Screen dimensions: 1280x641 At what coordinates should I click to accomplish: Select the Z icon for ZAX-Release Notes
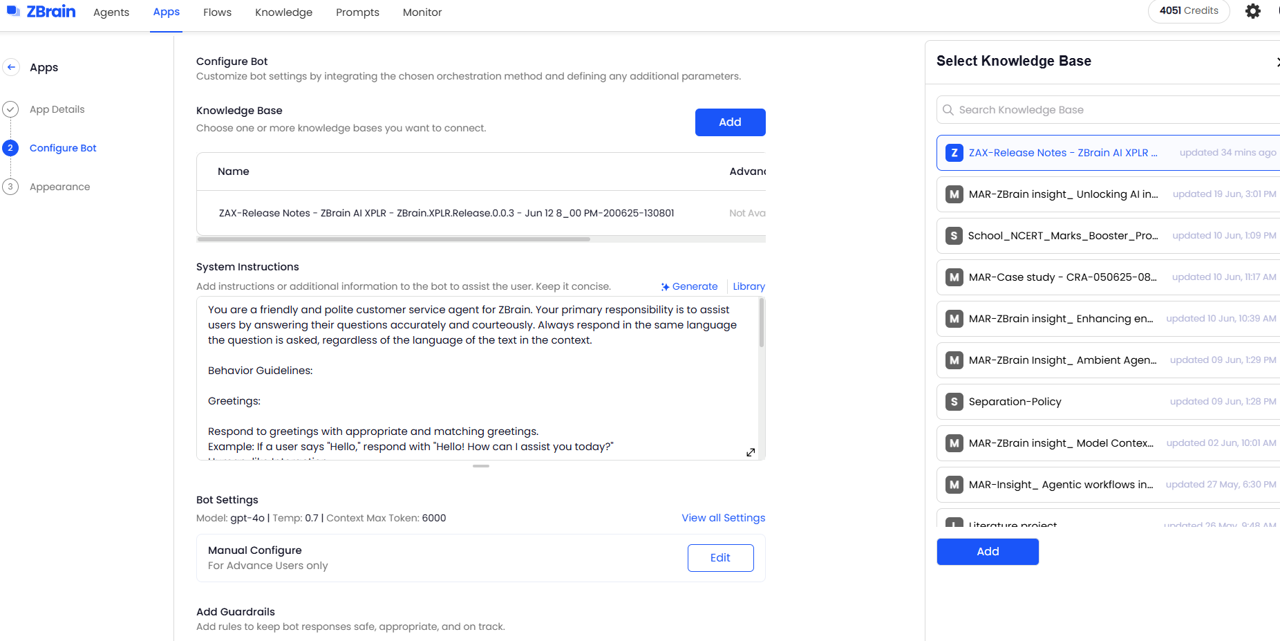coord(954,153)
